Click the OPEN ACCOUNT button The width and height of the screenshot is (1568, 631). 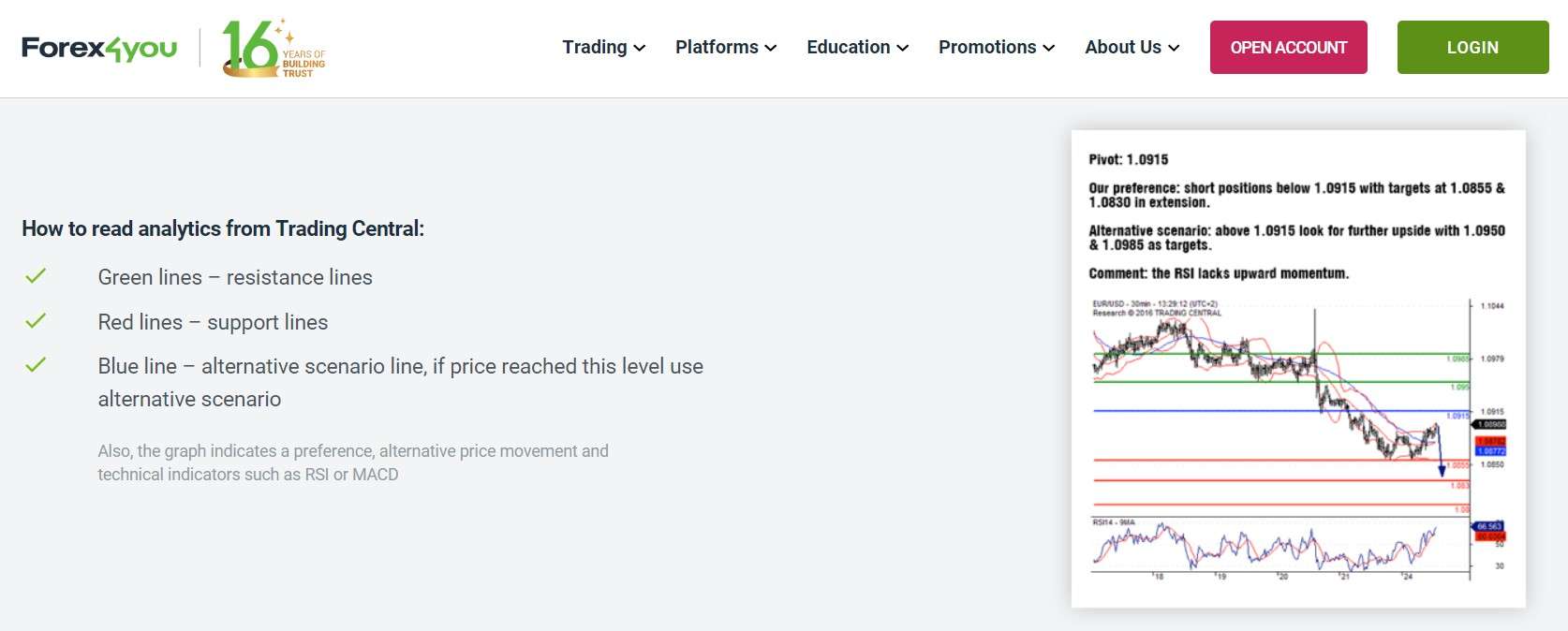click(1289, 48)
